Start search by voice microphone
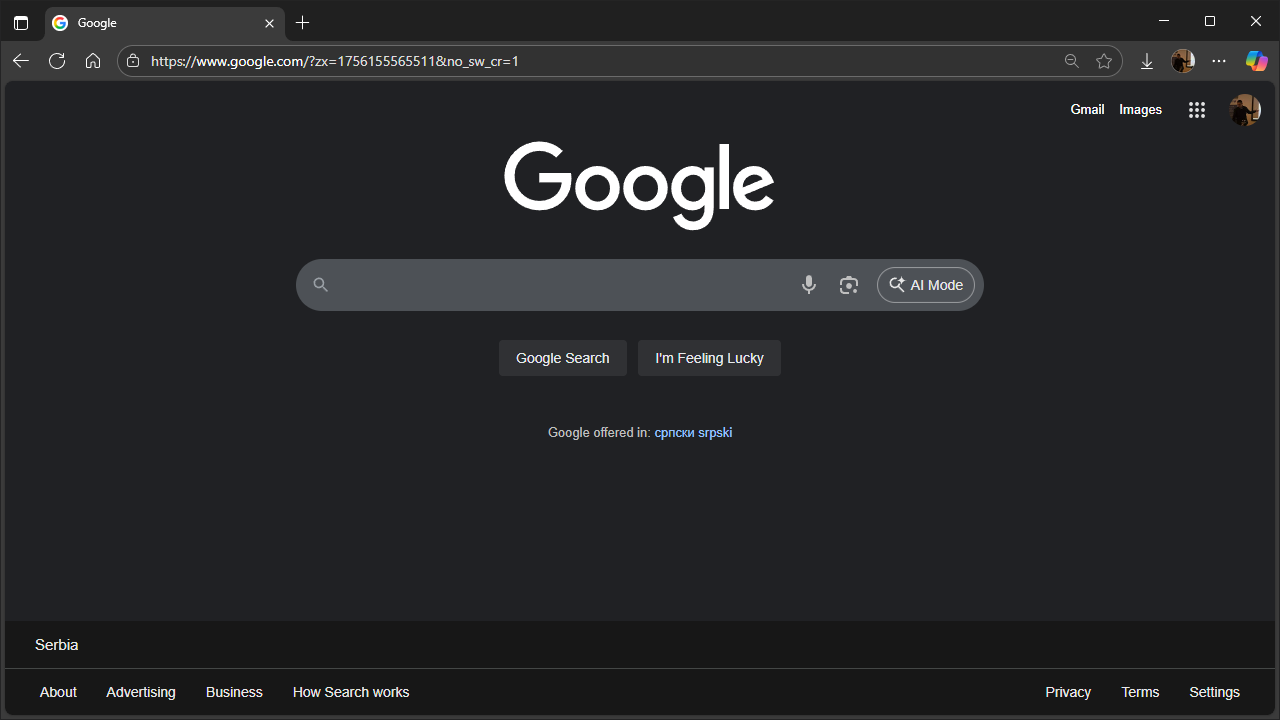This screenshot has width=1280, height=720. (x=809, y=285)
